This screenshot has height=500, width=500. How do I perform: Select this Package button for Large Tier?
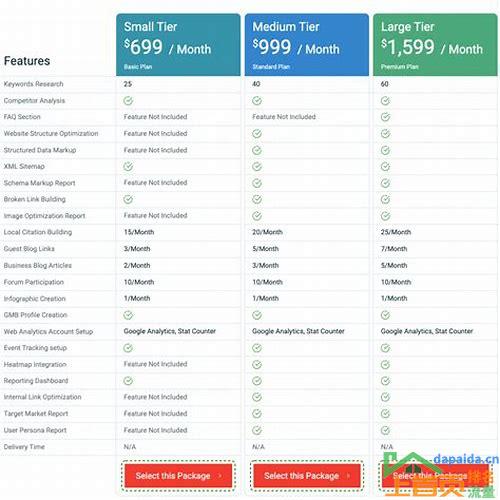(435, 476)
